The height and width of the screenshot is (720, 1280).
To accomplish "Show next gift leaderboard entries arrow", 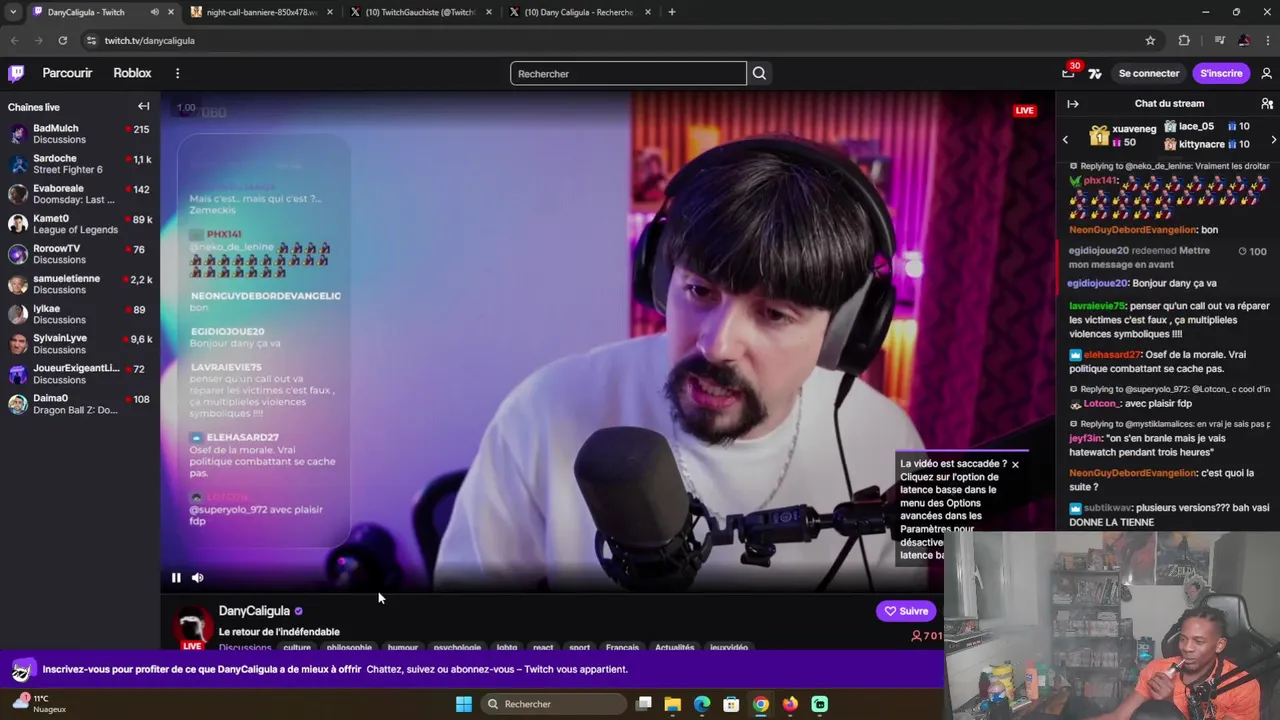I will pos(1273,140).
